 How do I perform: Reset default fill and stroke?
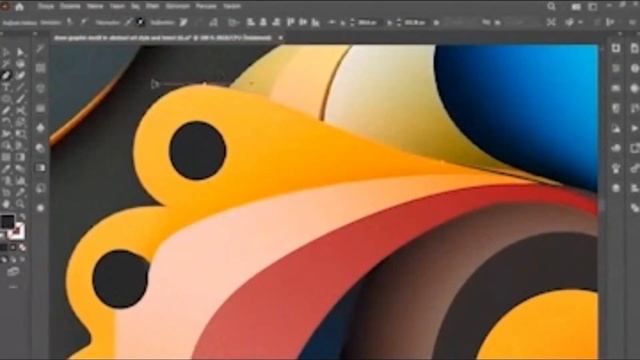coord(3,235)
